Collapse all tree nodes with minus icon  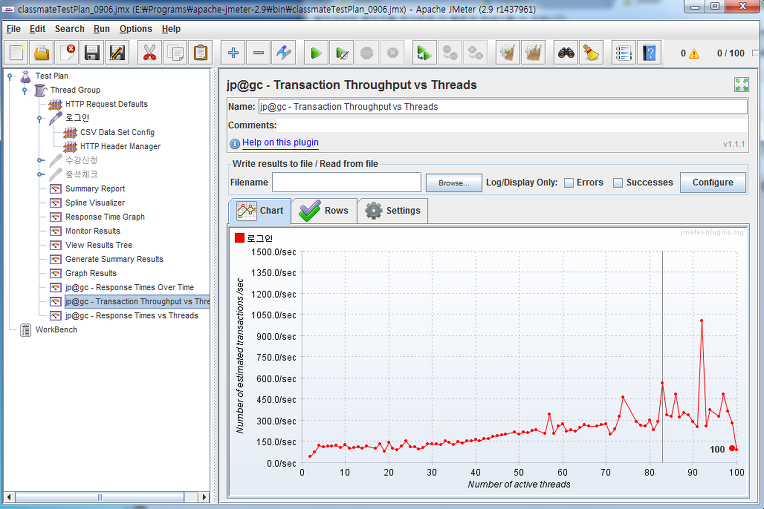(259, 53)
